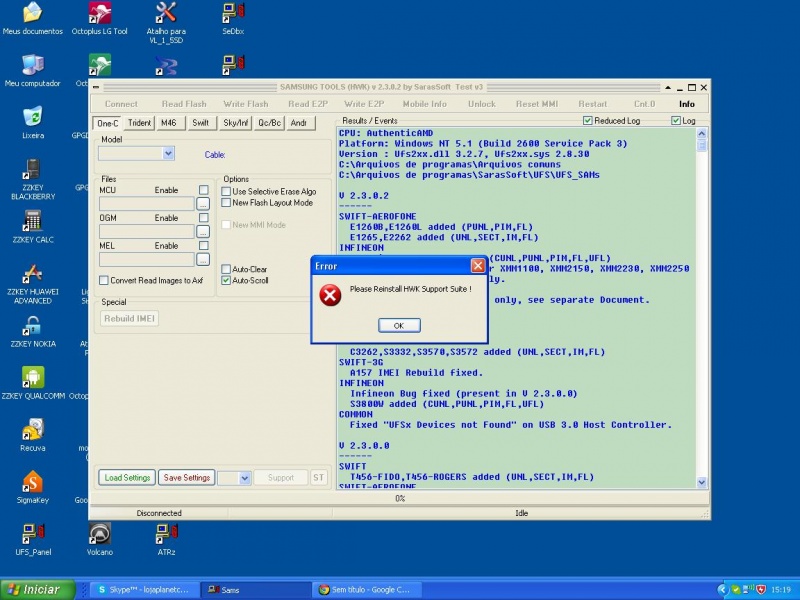
Task: Uncheck the Reduced Log checkbox
Action: (x=588, y=120)
